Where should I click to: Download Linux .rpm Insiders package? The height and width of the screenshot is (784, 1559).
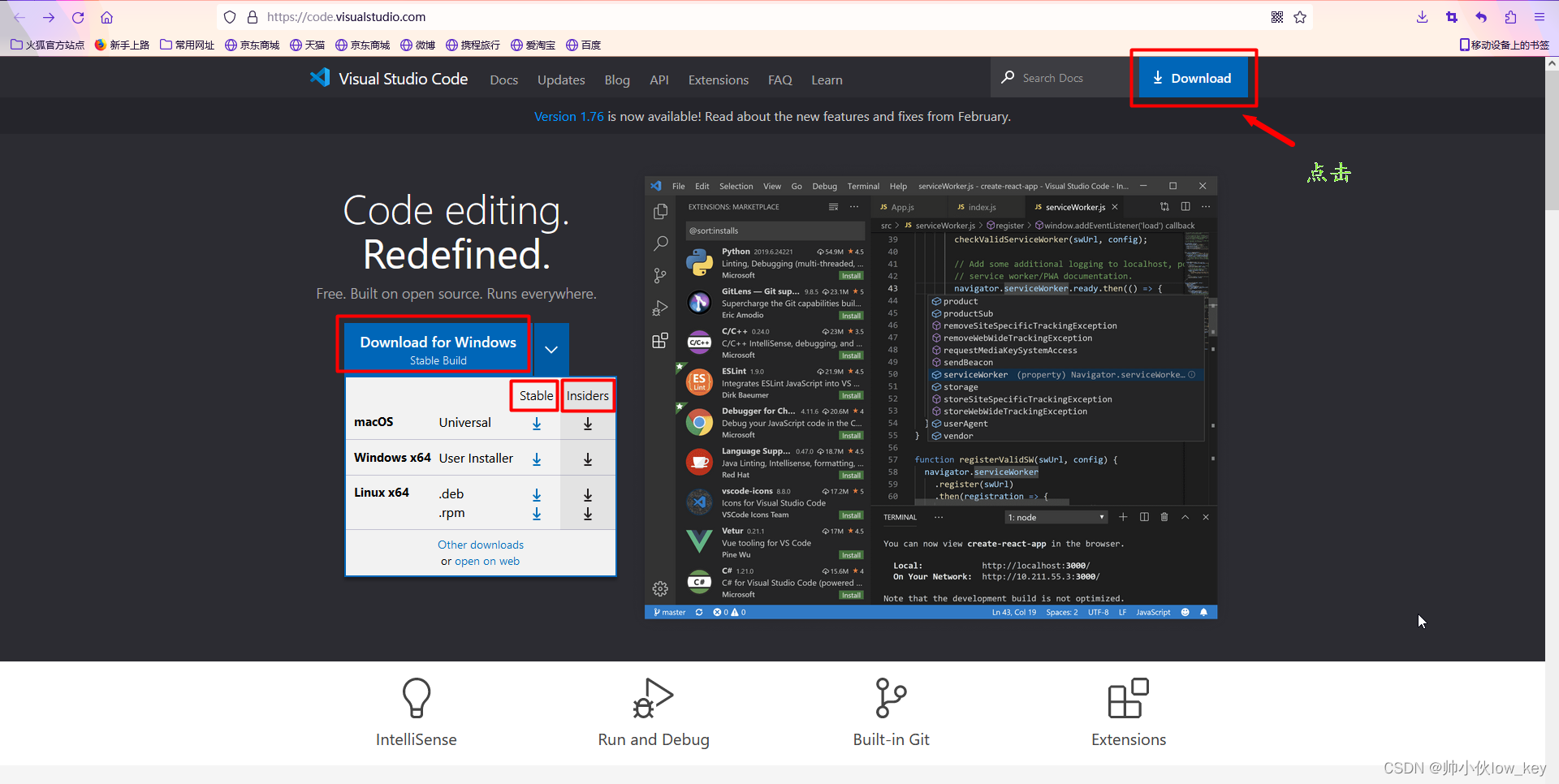588,514
